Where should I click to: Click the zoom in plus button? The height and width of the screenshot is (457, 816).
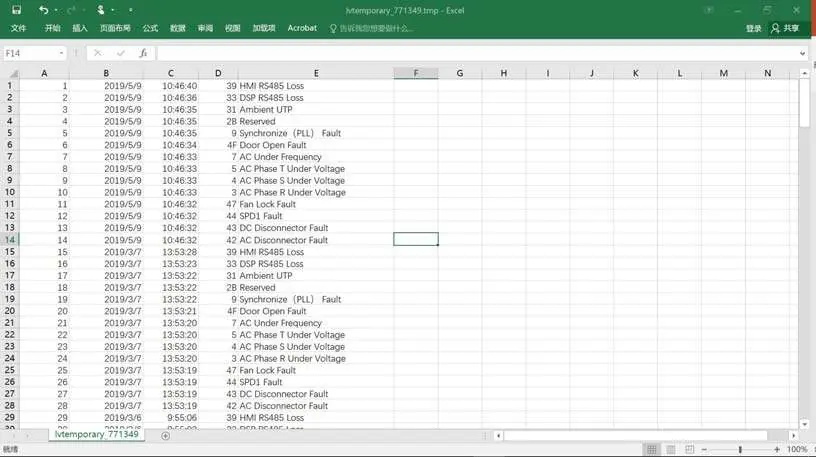click(776, 449)
